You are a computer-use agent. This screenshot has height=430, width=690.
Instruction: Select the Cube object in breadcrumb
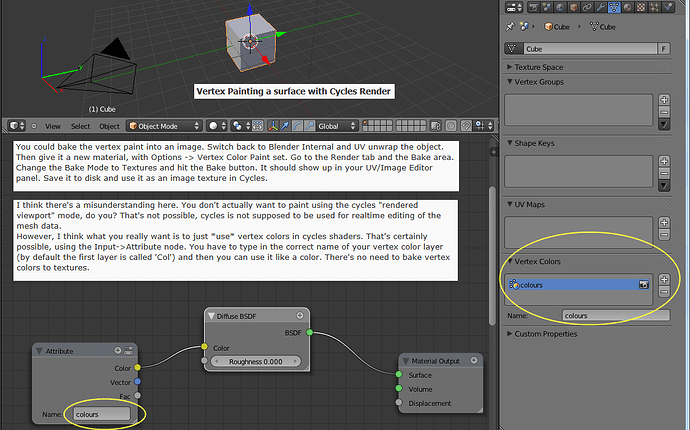pyautogui.click(x=557, y=27)
